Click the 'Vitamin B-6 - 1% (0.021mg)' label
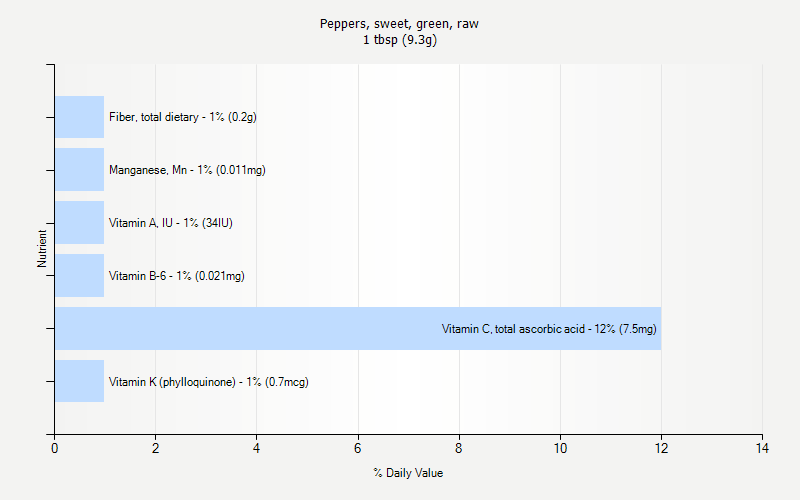Viewport: 800px width, 500px height. coord(176,276)
